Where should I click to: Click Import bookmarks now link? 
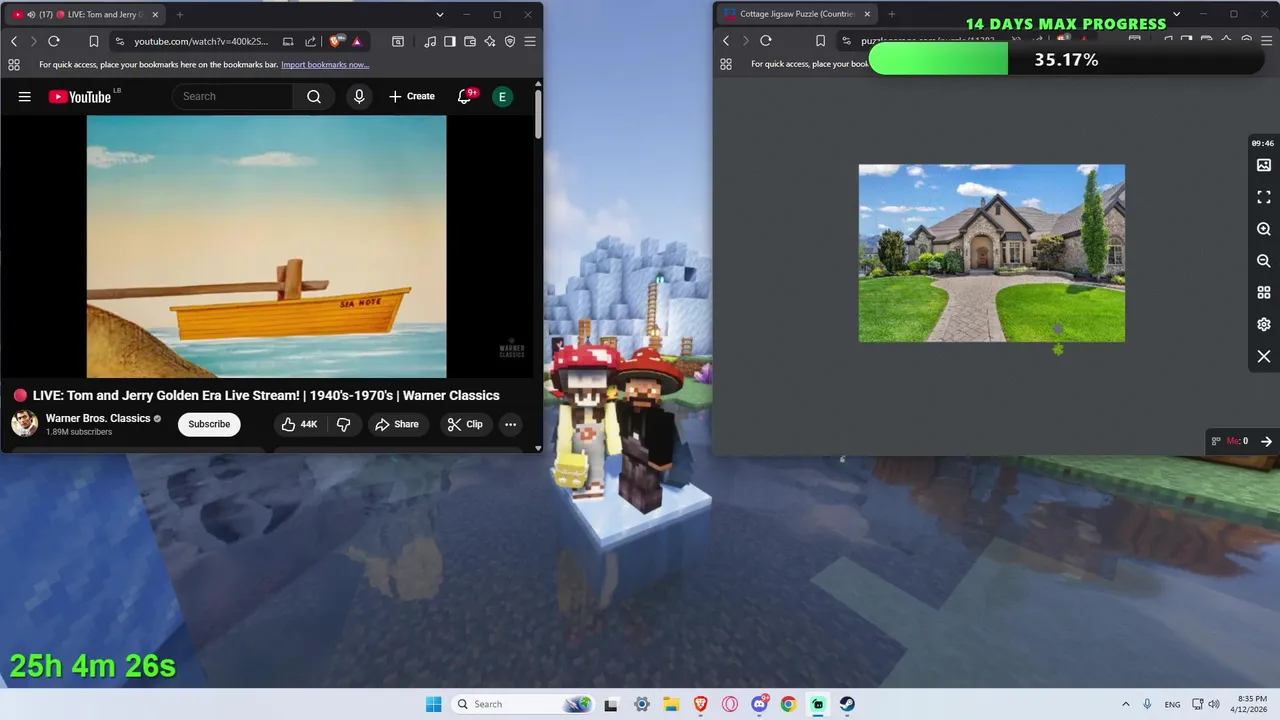click(x=325, y=64)
